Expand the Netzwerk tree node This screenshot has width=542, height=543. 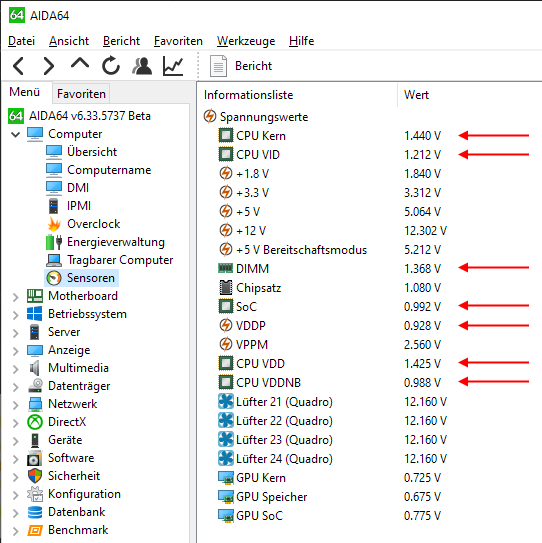tap(15, 405)
